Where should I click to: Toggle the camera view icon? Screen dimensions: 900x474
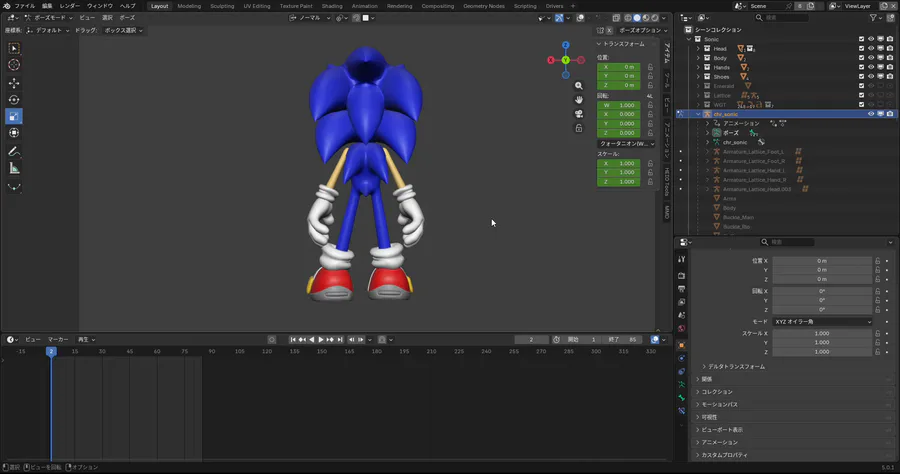coord(579,114)
